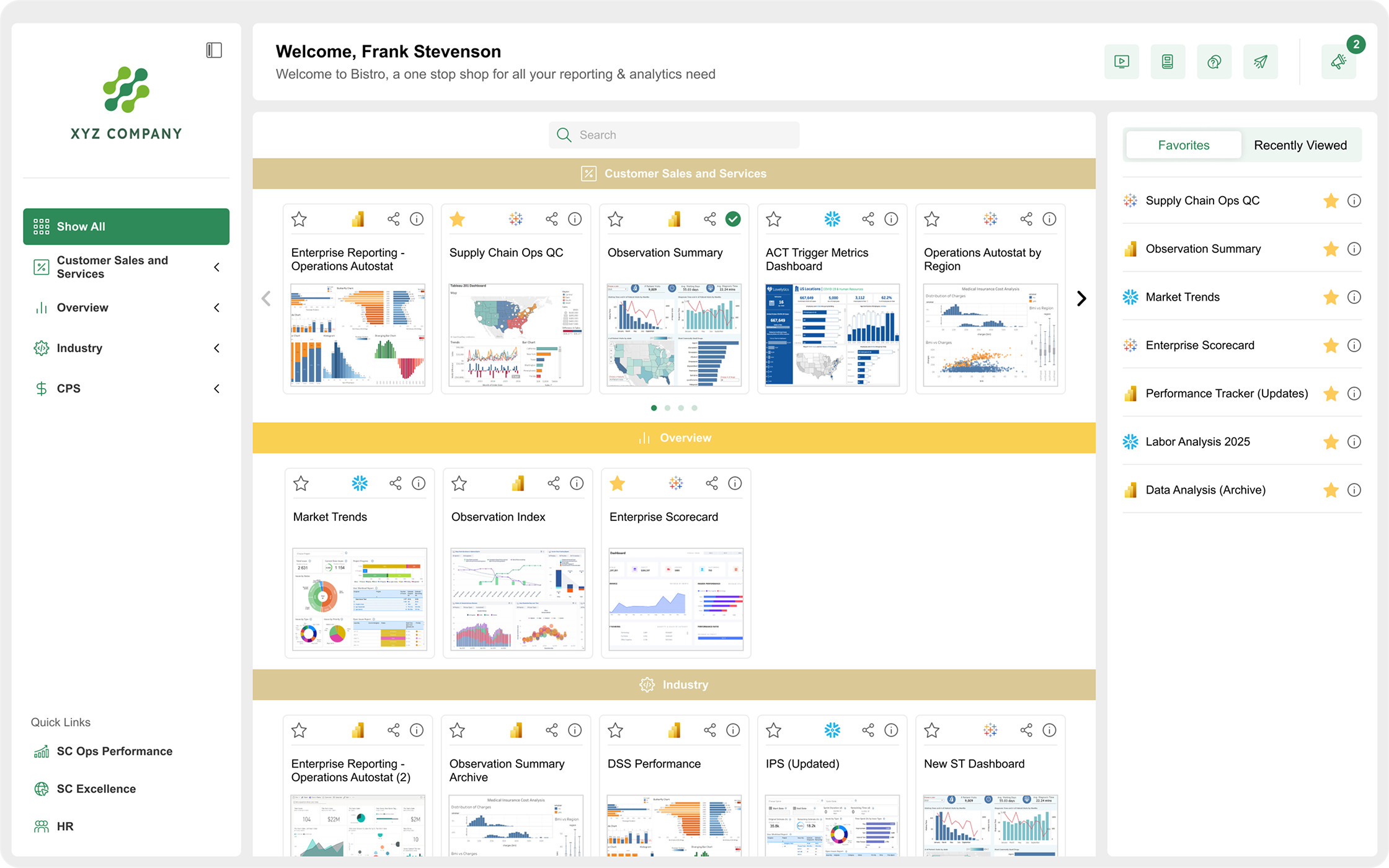
Task: Remove Labor Analysis 2025 from favorites list
Action: point(1331,441)
